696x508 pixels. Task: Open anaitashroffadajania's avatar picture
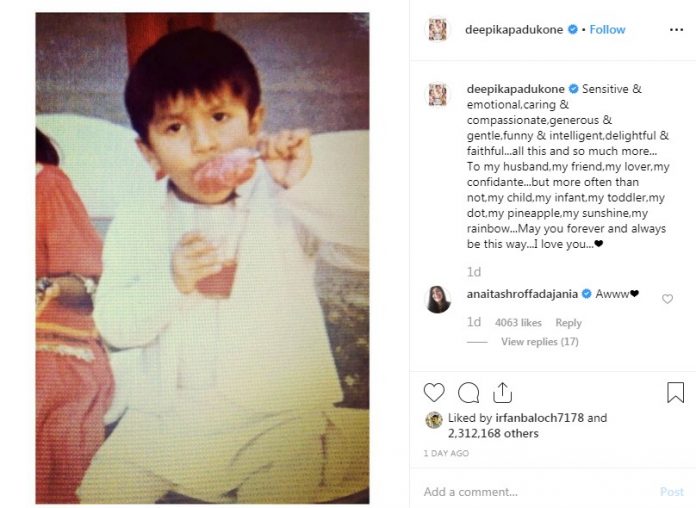[x=437, y=299]
